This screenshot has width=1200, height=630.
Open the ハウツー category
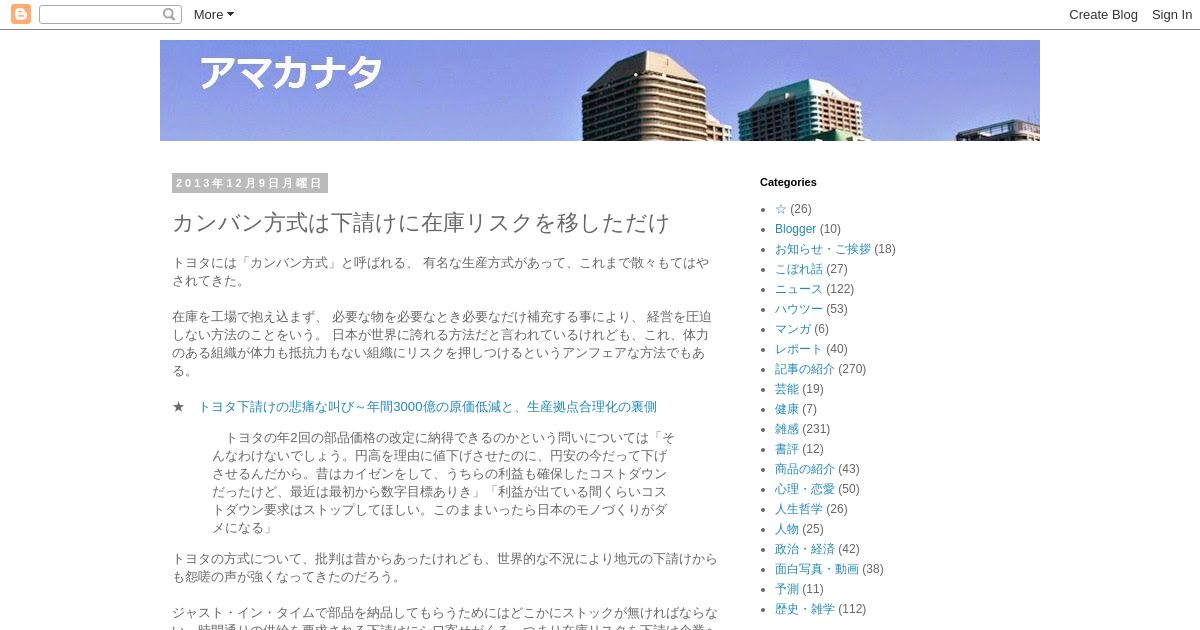point(799,309)
